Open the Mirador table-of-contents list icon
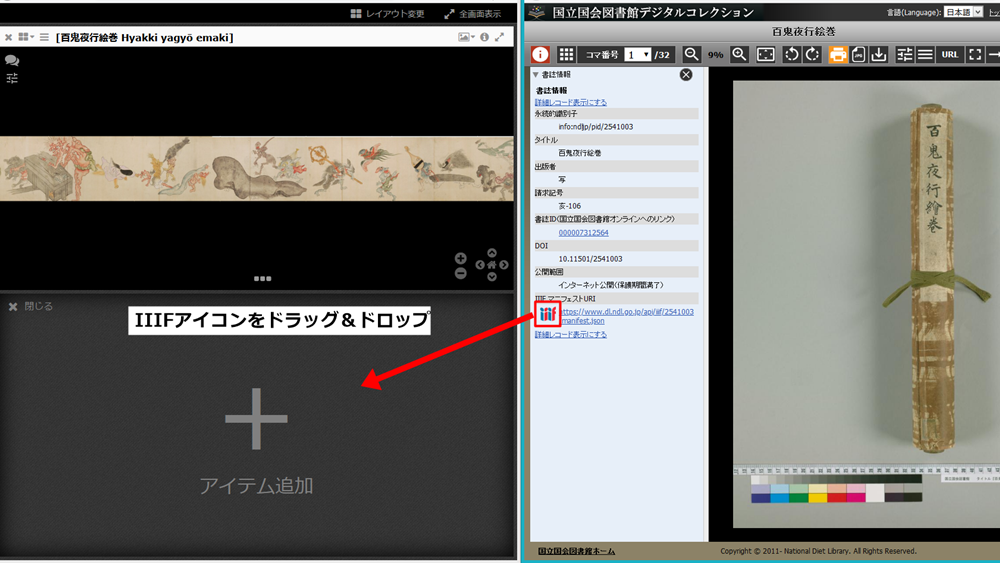The image size is (1000, 563). [x=44, y=38]
